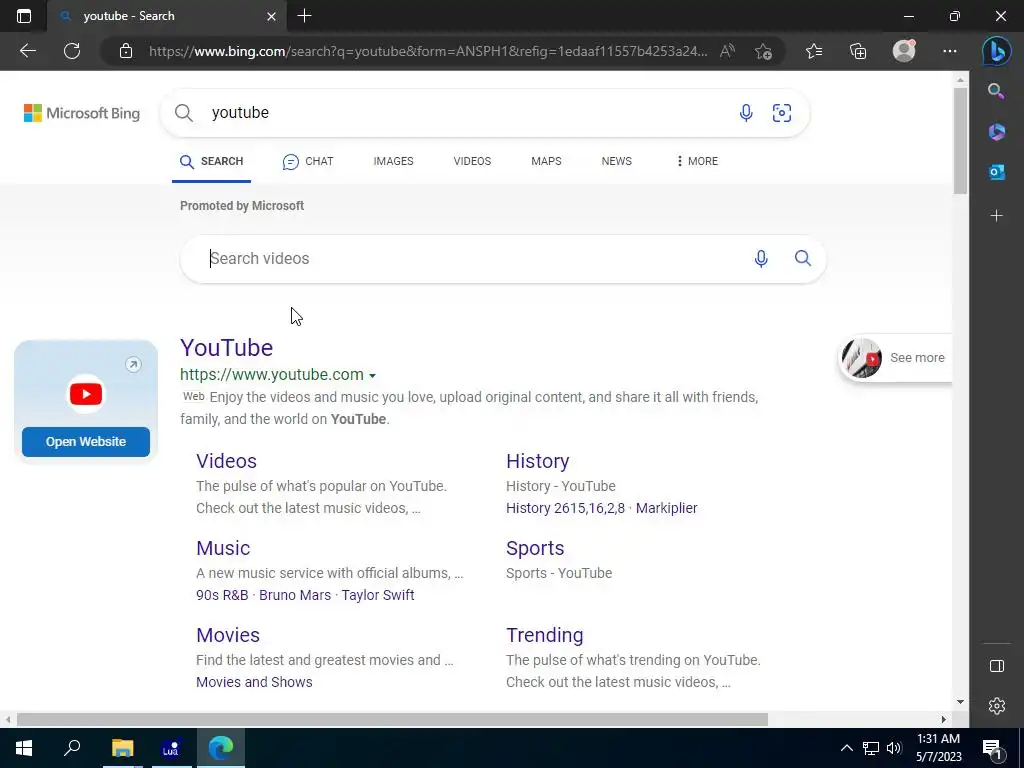Screen dimensions: 1024x768
Task: Switch to the IMAGES tab
Action: (393, 161)
